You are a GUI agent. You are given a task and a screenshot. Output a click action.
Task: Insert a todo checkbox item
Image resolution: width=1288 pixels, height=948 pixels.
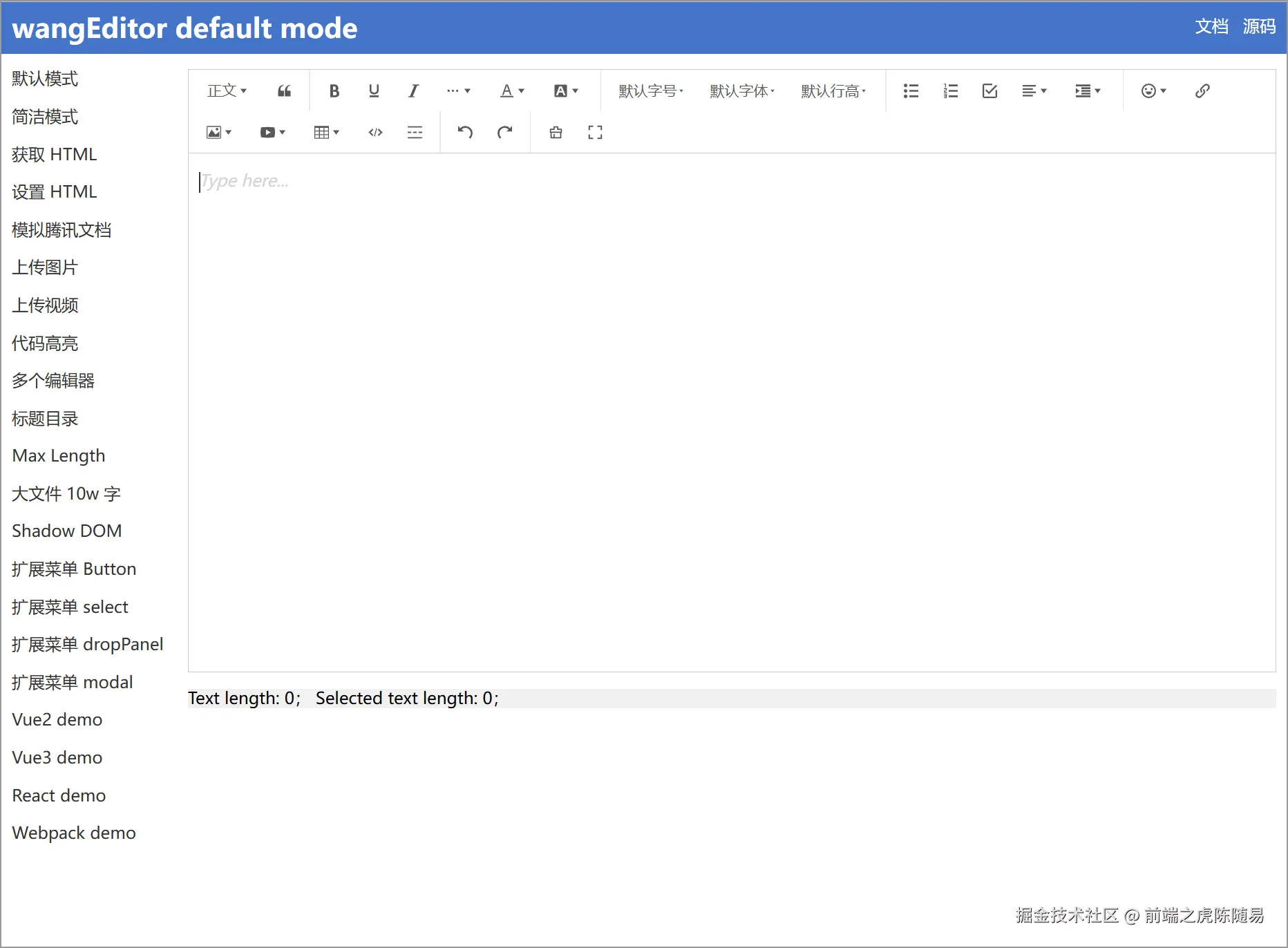(989, 91)
